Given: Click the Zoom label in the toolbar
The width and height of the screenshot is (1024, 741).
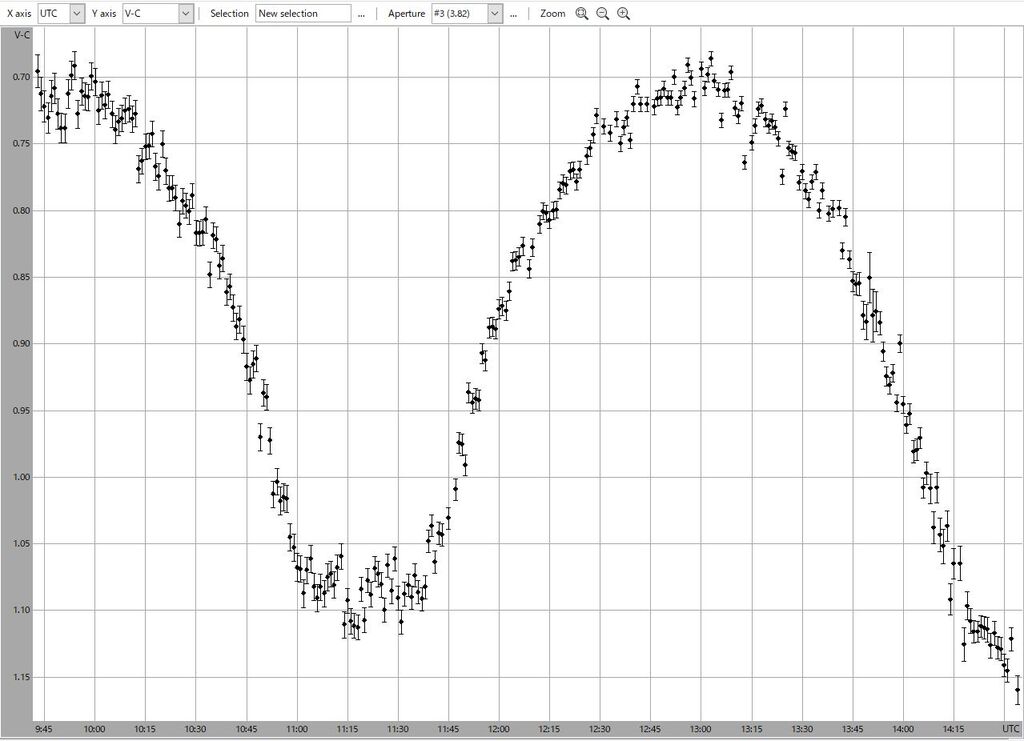Looking at the screenshot, I should pos(552,14).
